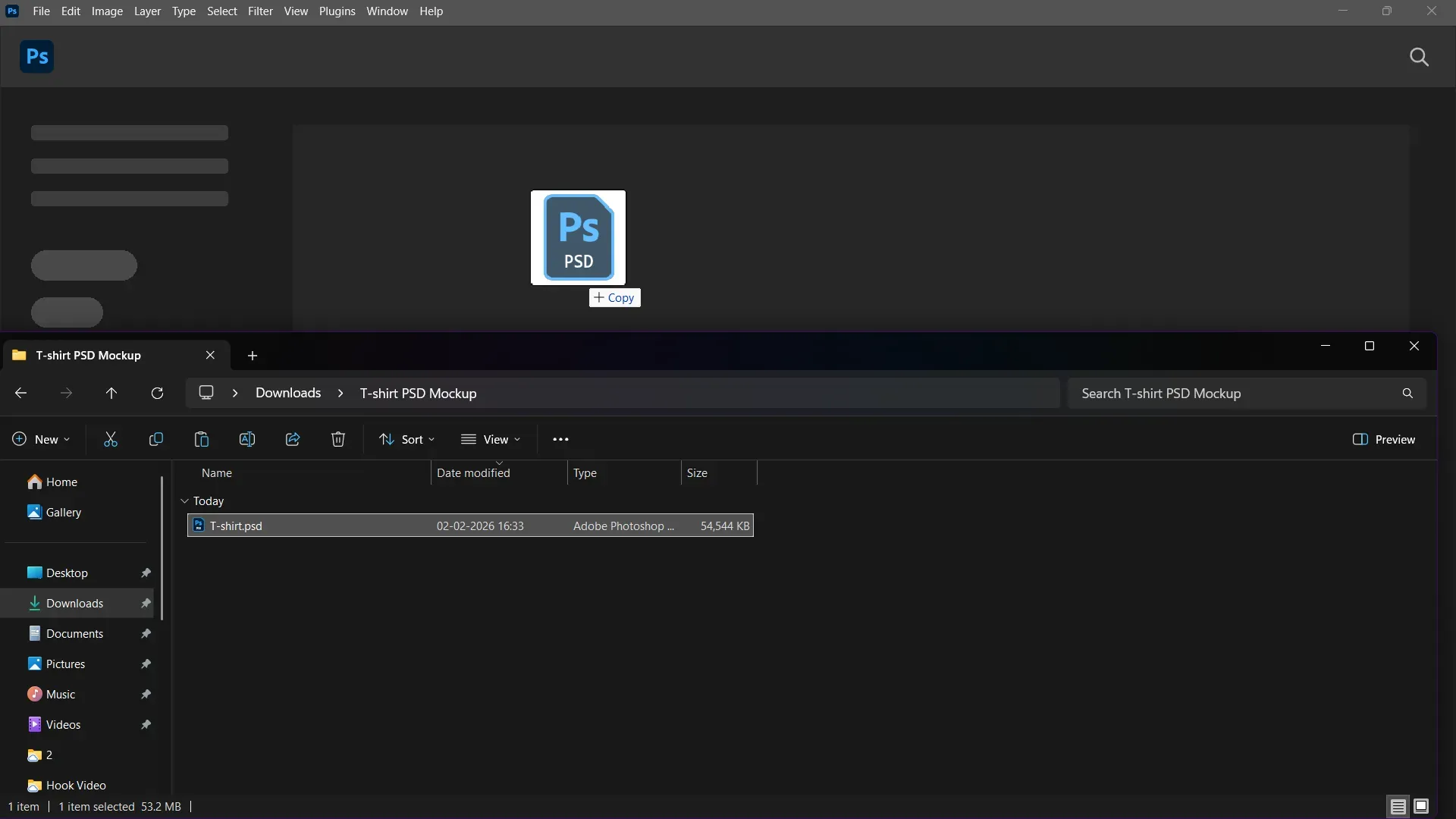Click the Copy button under the dragged file
1456x819 pixels.
pos(614,297)
